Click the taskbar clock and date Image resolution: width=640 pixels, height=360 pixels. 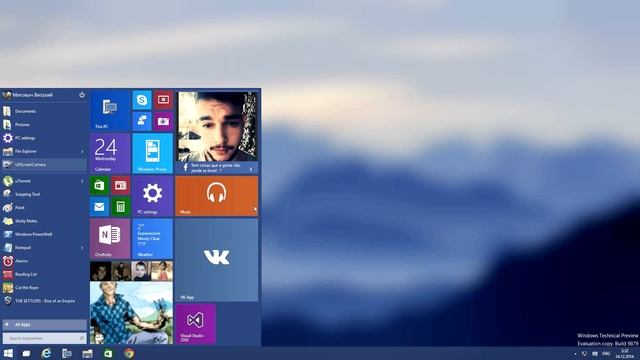pyautogui.click(x=624, y=354)
